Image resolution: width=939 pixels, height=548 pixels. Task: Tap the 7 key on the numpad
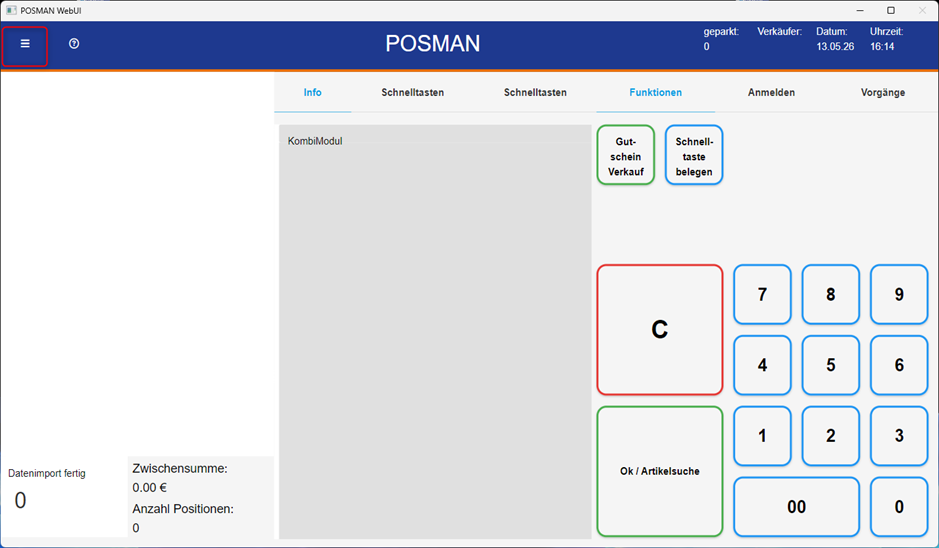[762, 295]
